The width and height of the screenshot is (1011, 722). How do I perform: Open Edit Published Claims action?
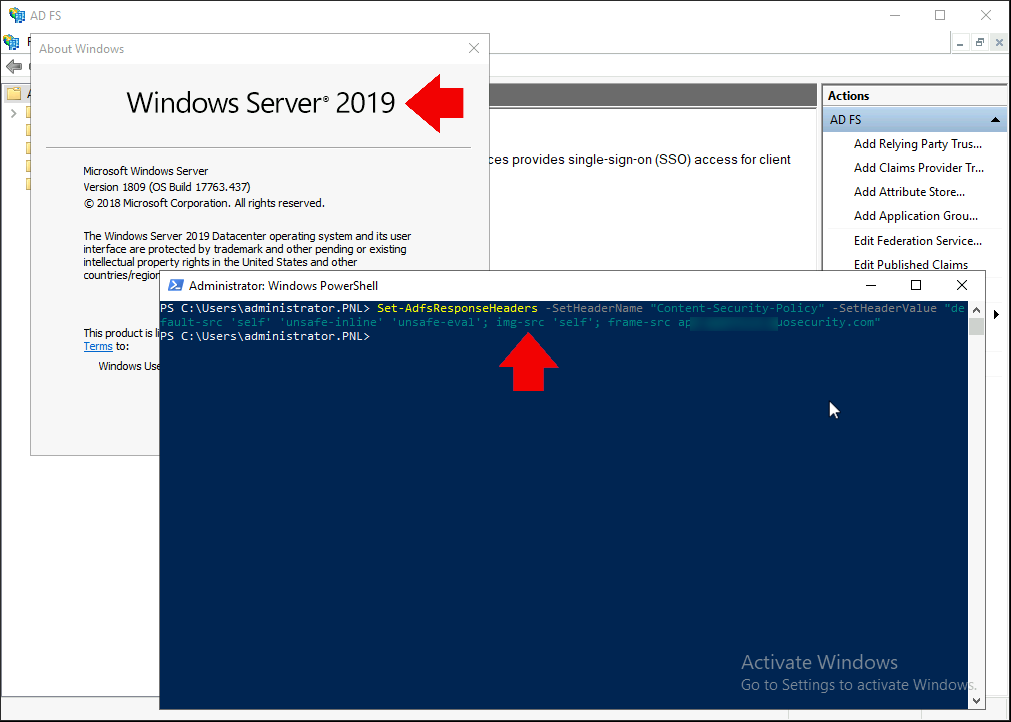(x=911, y=264)
